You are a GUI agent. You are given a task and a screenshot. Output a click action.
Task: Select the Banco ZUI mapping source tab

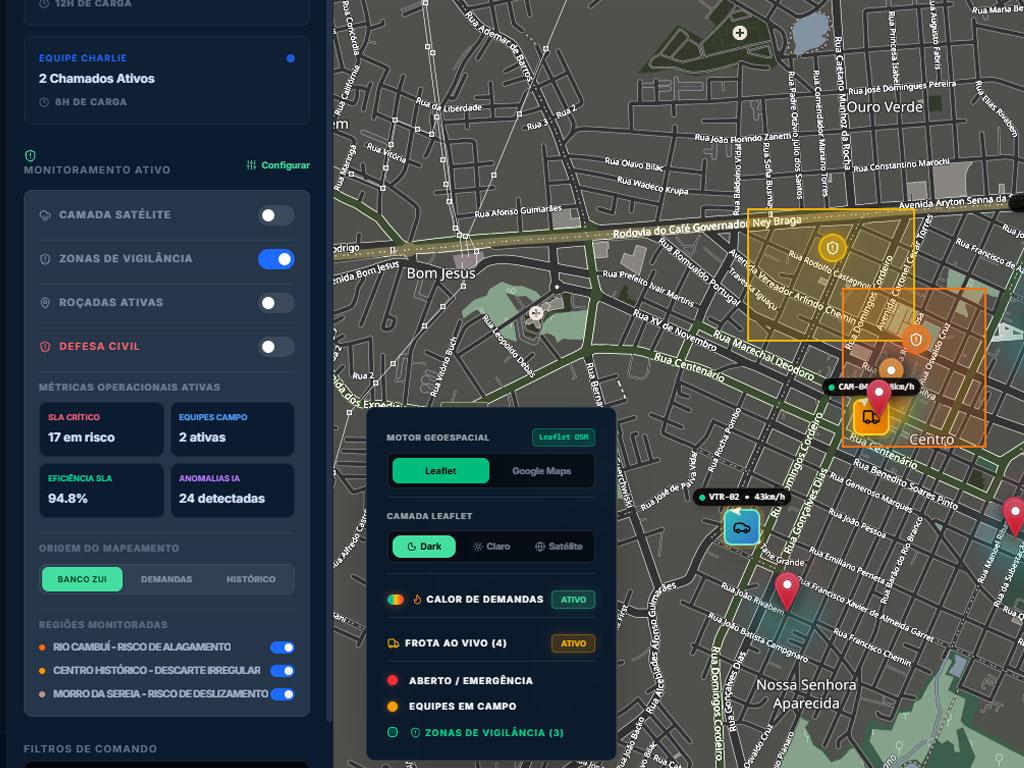click(x=82, y=579)
